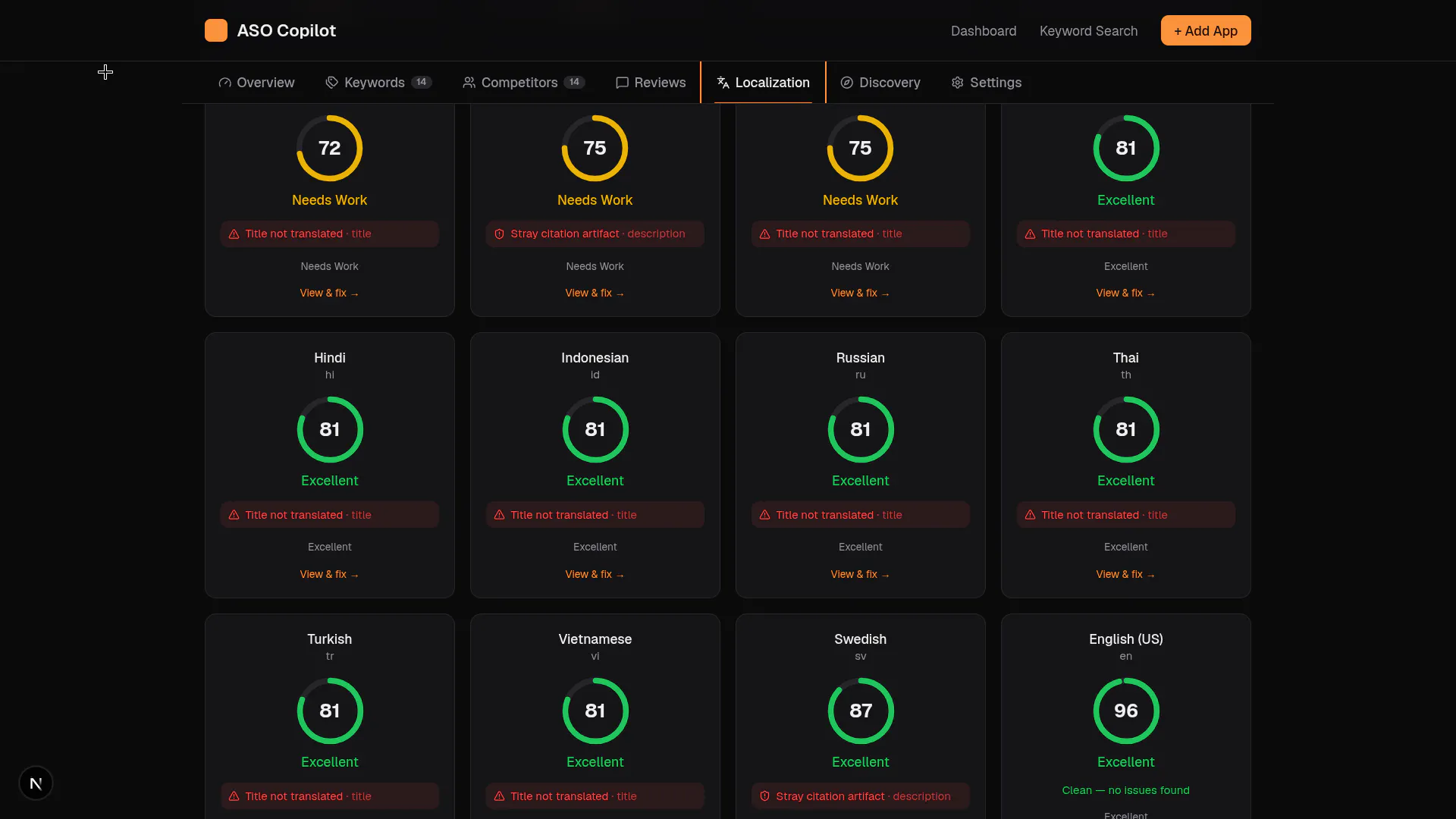Viewport: 1456px width, 819px height.
Task: Click the English (US) score ring showing 96
Action: click(1126, 711)
